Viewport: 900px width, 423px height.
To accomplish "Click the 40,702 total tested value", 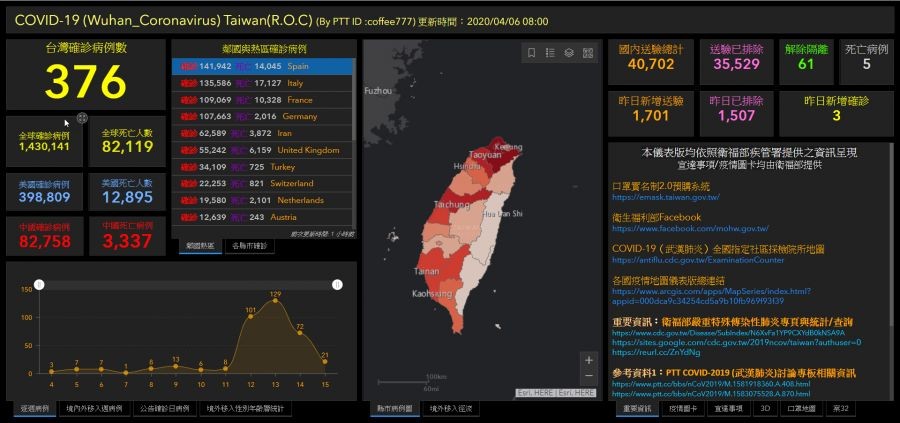I will (x=651, y=64).
